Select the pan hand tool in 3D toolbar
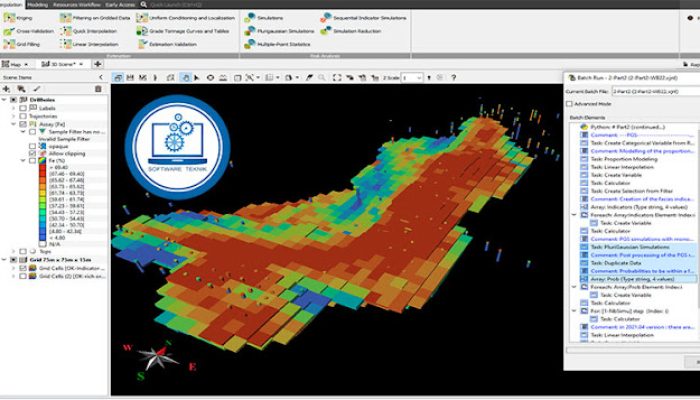This screenshot has width=700, height=400. click(184, 78)
